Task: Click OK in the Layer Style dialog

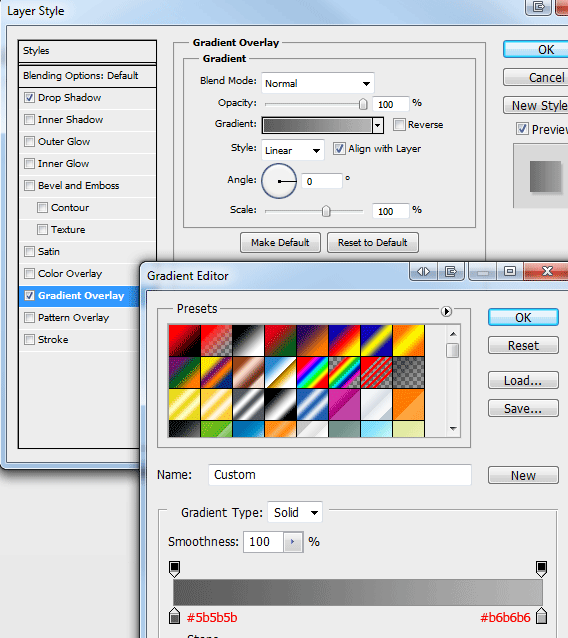Action: 535,49
